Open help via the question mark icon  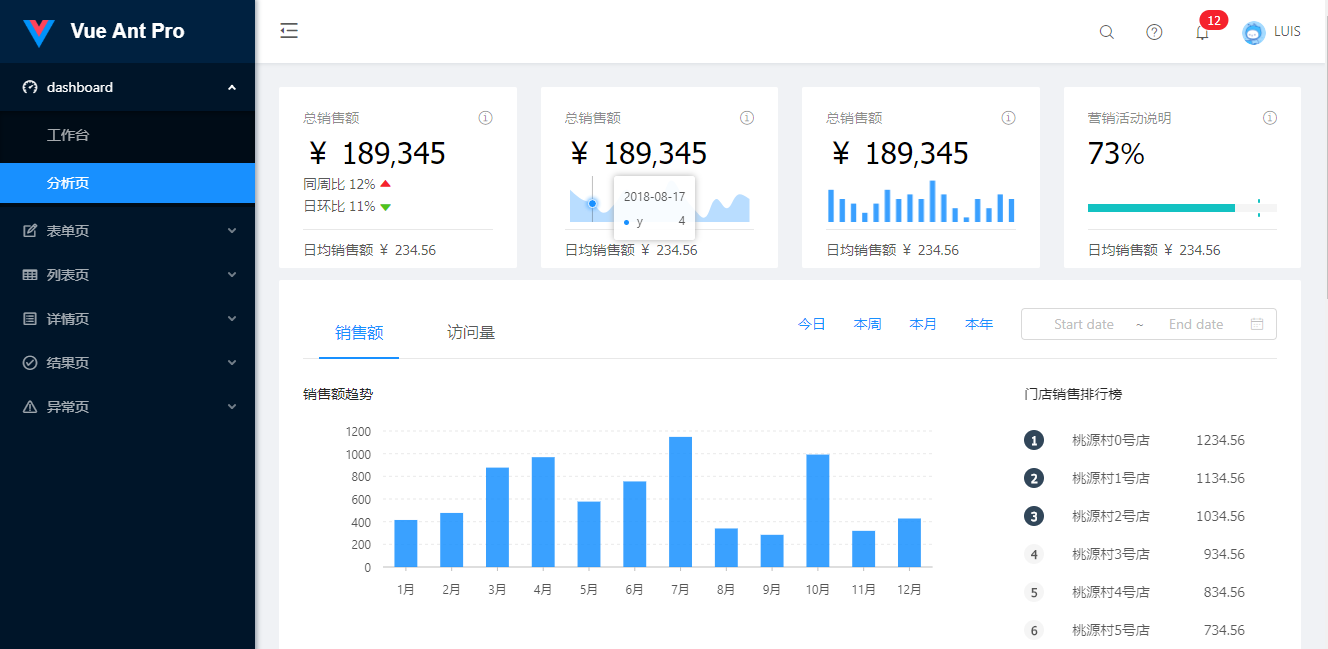click(1154, 32)
